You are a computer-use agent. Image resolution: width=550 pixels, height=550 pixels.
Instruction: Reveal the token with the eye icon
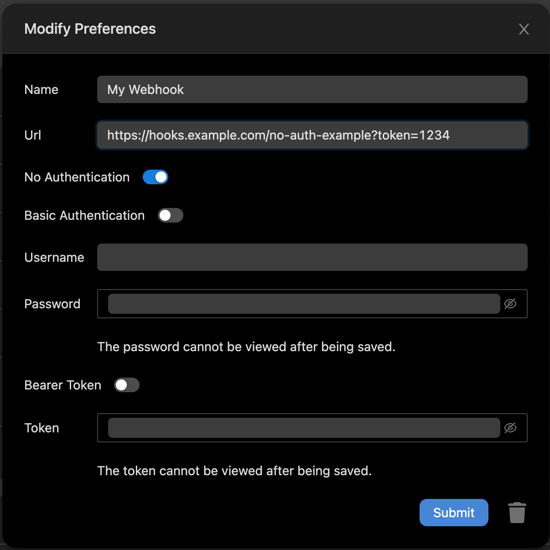510,428
